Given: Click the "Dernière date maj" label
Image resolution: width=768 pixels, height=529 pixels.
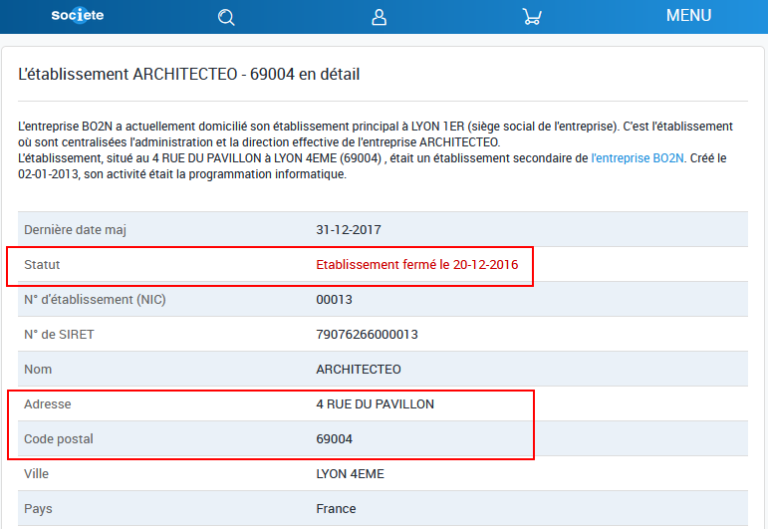Looking at the screenshot, I should 75,230.
